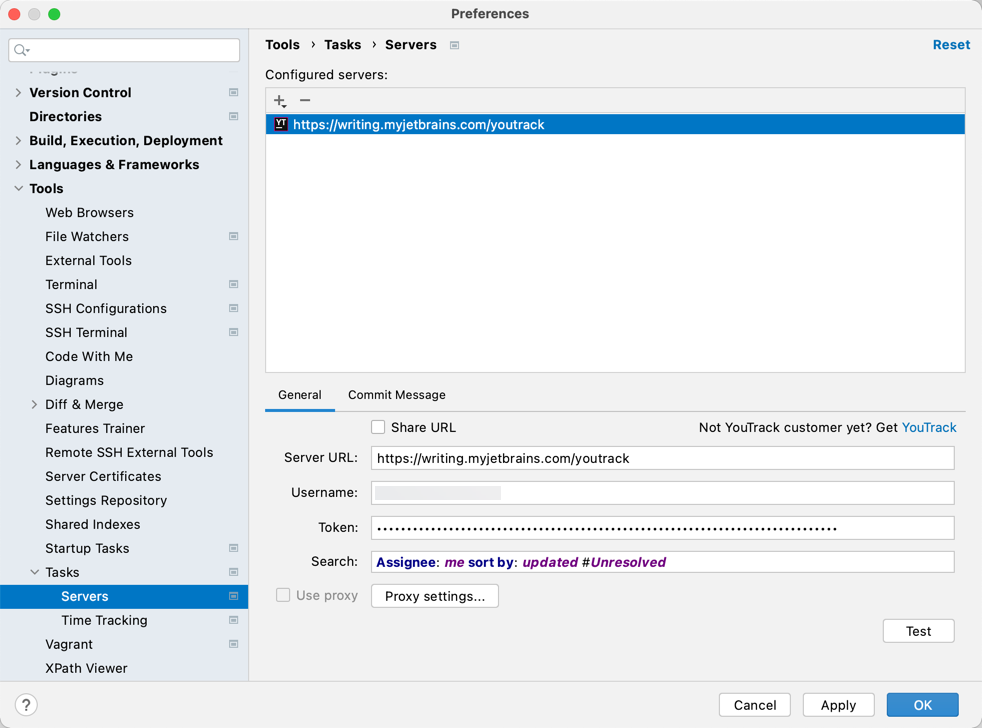Click inside the Server URL field

pos(660,458)
